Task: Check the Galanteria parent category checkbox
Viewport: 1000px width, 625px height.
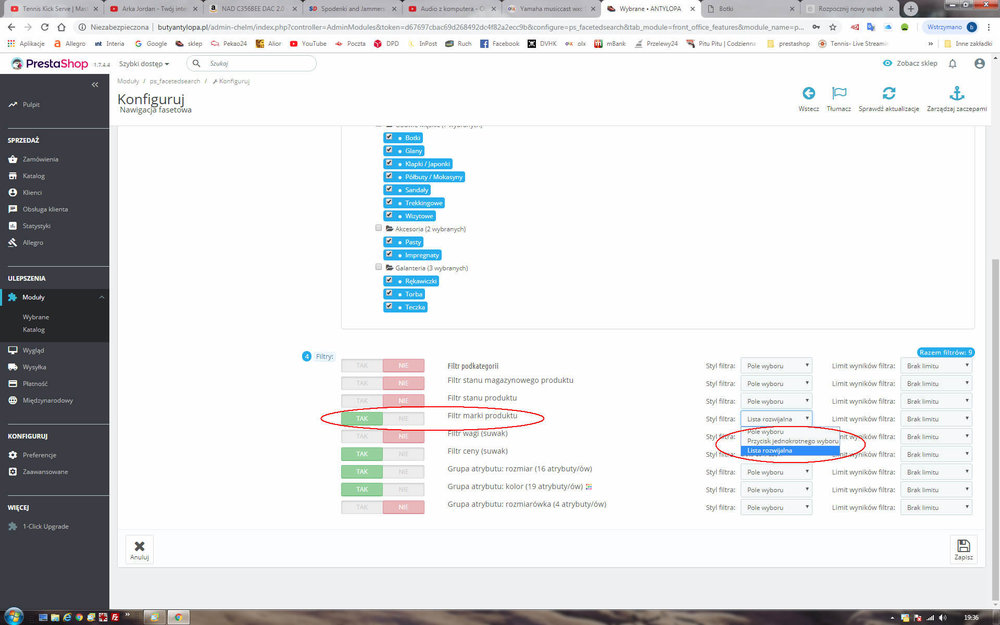Action: coord(378,267)
